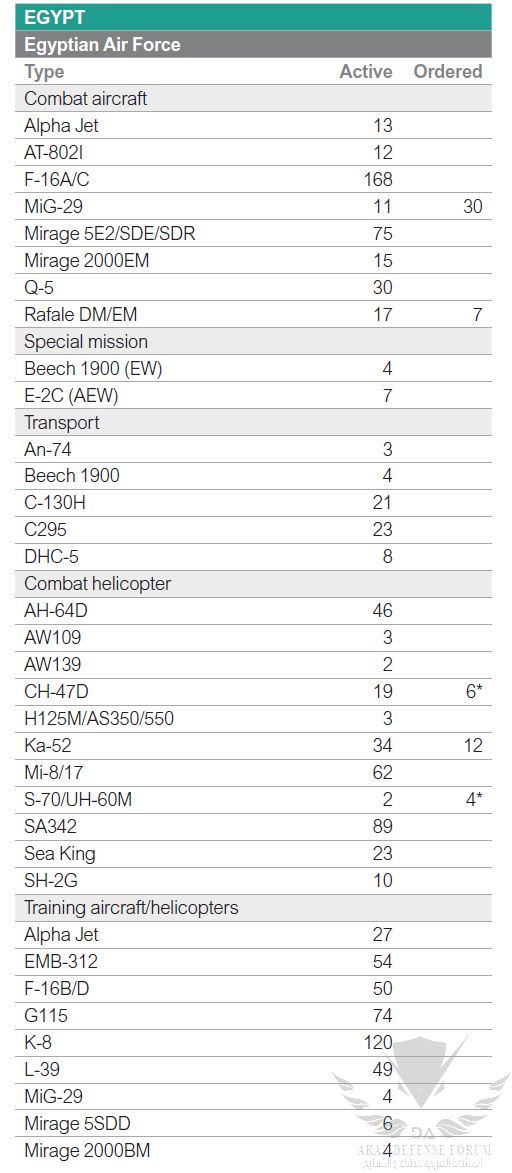
Task: Select the EGYPT header bar
Action: click(x=253, y=17)
